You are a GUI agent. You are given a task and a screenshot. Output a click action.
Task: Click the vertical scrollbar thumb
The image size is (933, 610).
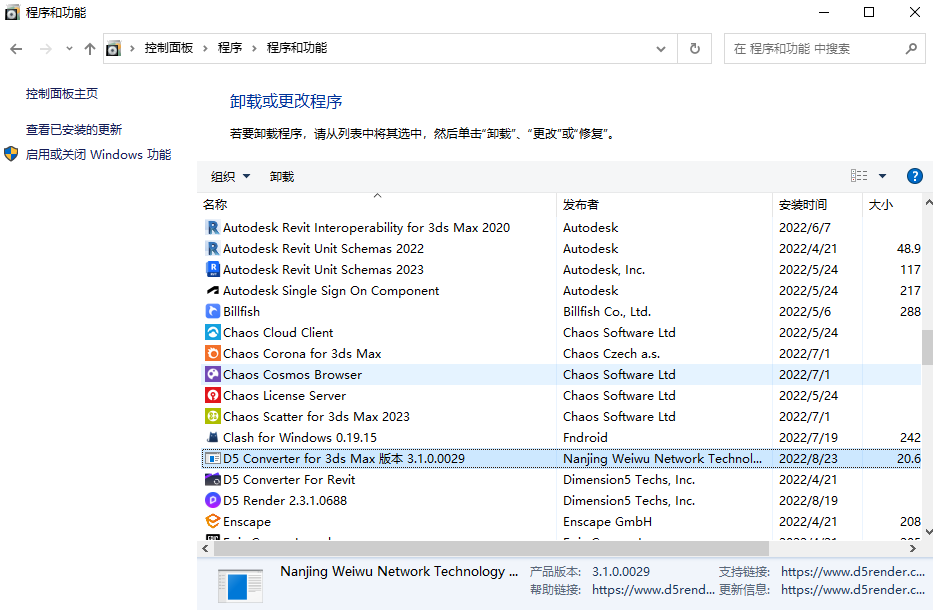tap(927, 347)
